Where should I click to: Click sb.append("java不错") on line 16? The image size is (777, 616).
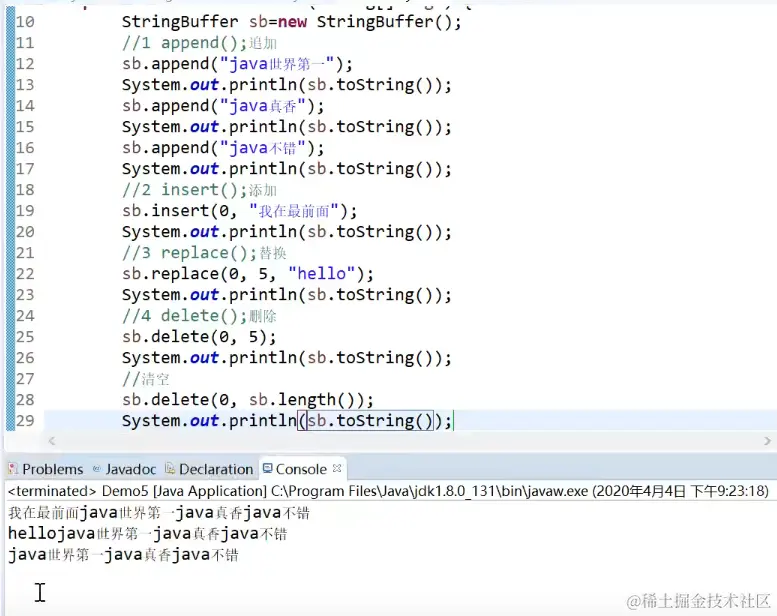(222, 148)
